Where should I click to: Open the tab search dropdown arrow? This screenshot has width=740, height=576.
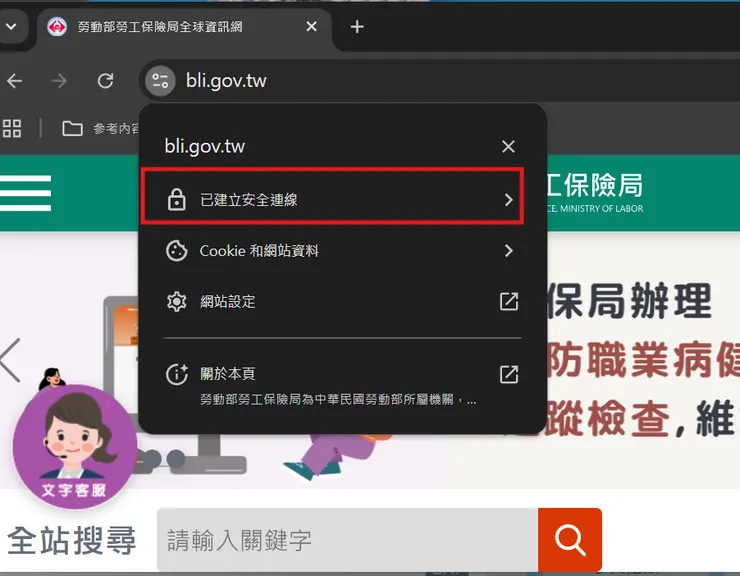pyautogui.click(x=11, y=26)
